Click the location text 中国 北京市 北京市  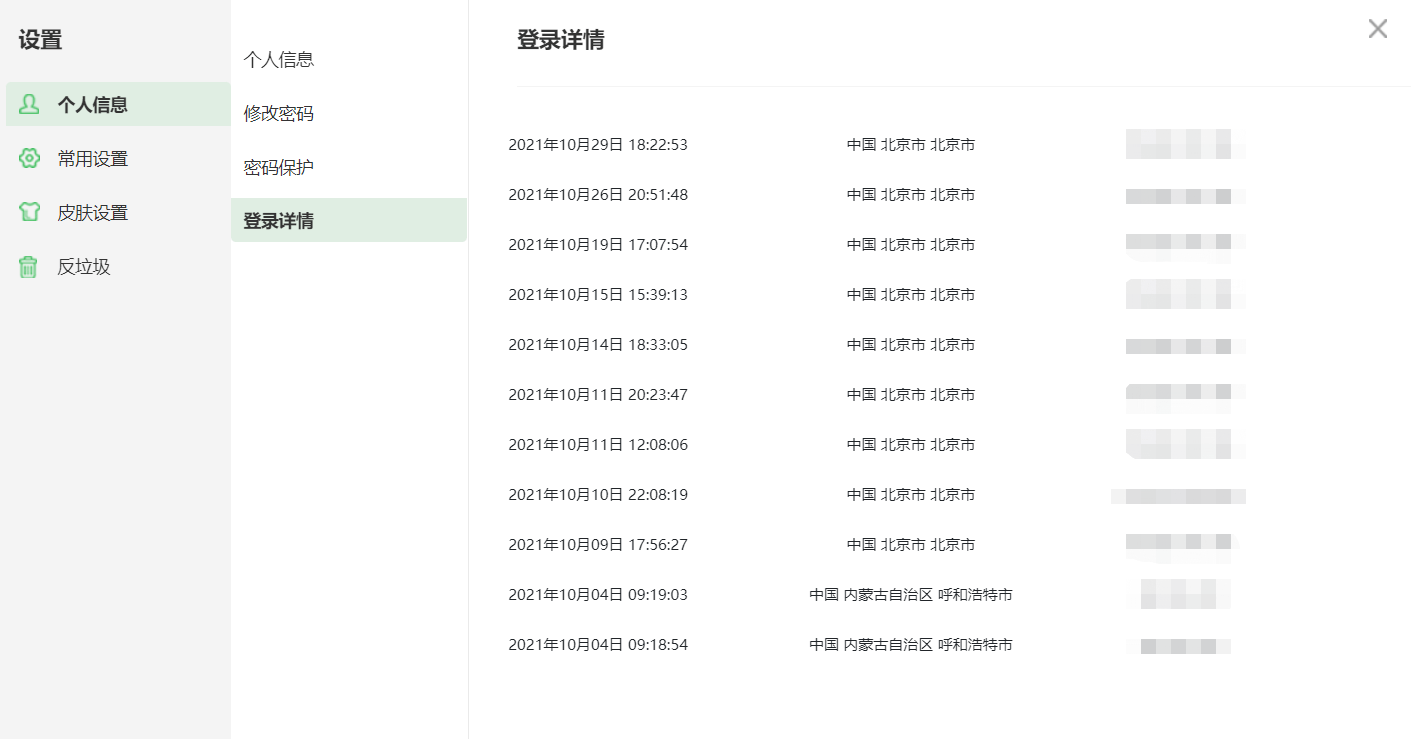[910, 143]
